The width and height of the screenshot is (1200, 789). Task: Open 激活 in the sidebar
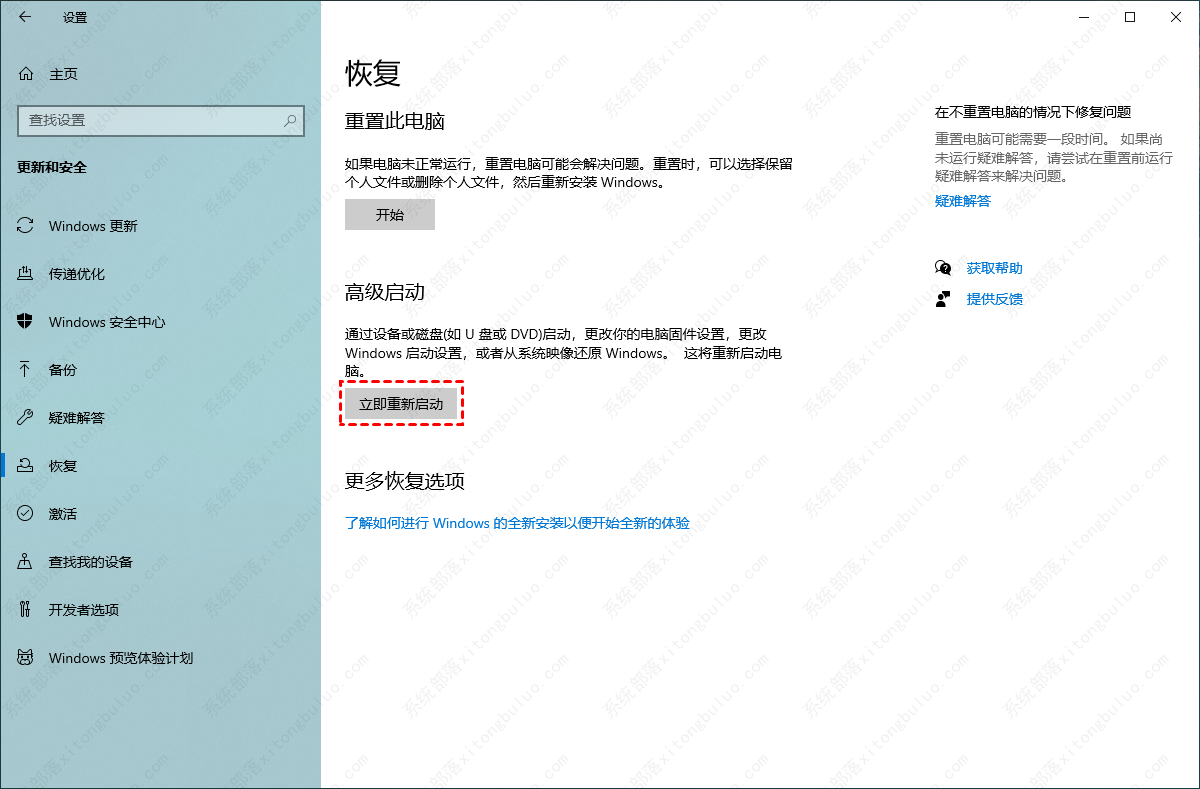tap(63, 514)
